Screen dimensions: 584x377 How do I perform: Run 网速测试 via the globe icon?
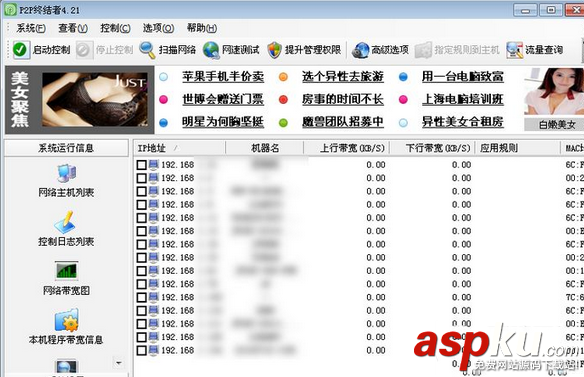coord(211,50)
